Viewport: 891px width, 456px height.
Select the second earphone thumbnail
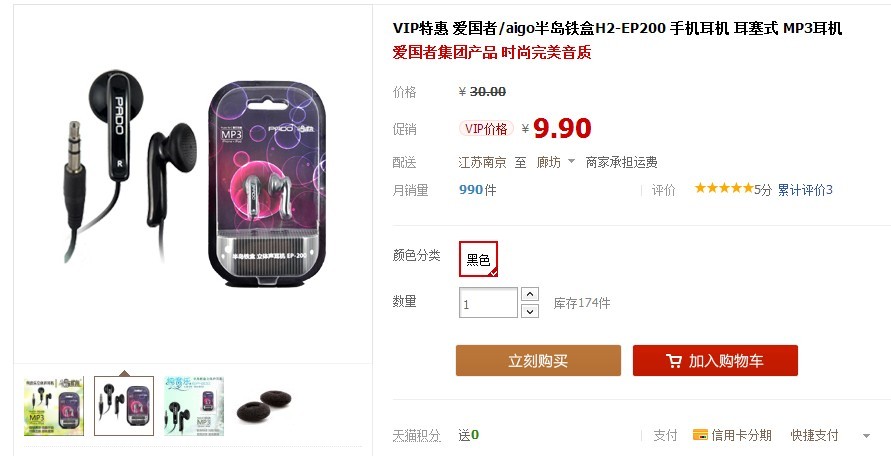click(124, 406)
